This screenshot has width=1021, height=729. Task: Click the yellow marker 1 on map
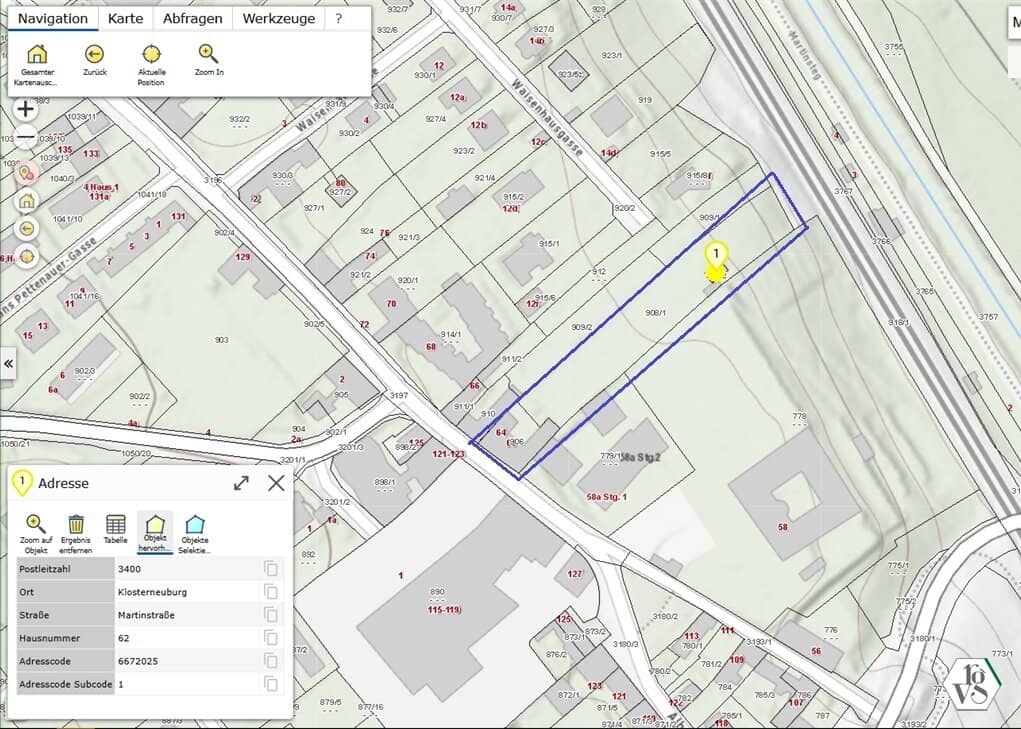(x=716, y=258)
